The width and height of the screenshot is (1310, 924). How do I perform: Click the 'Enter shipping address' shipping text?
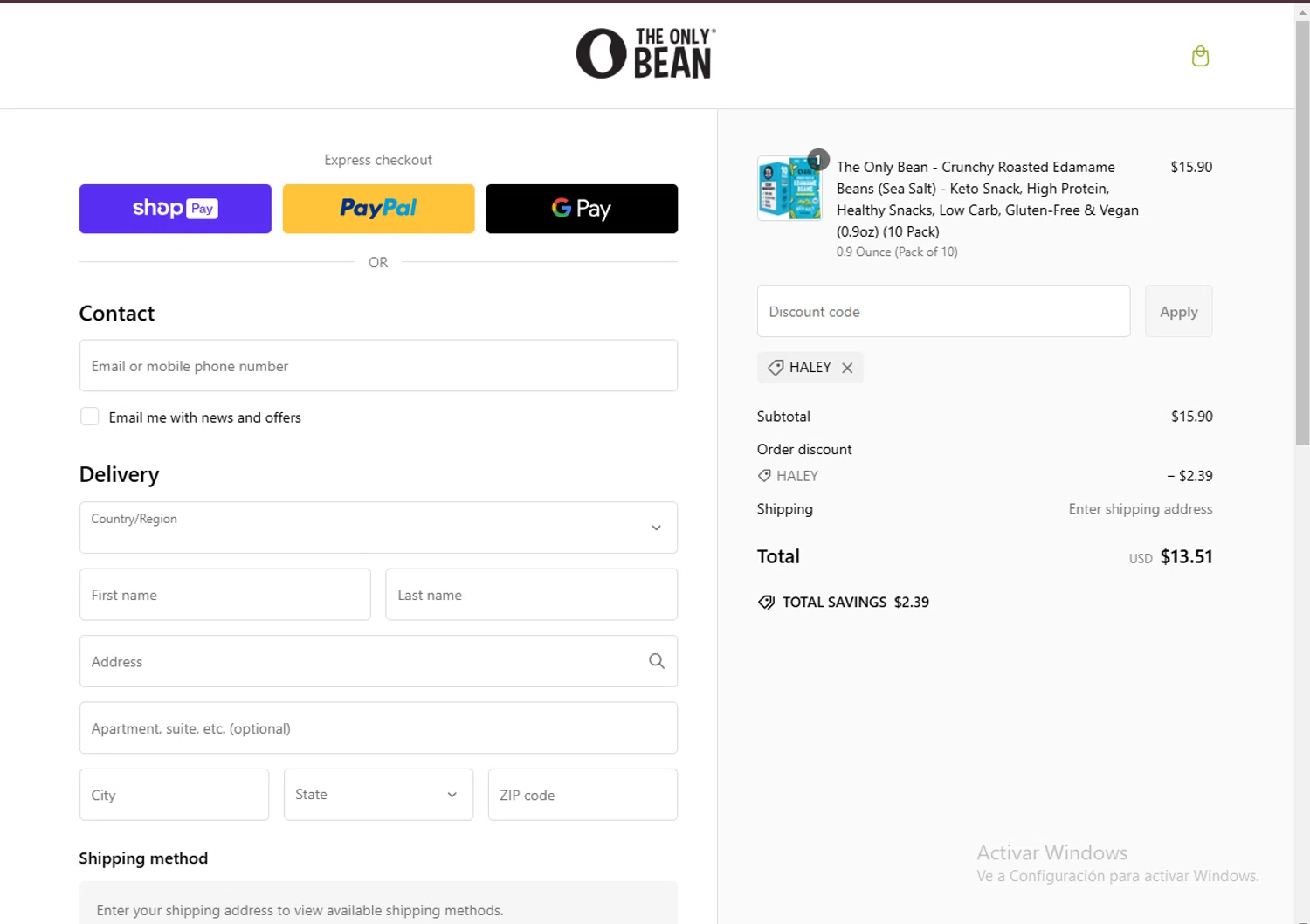tap(1141, 509)
